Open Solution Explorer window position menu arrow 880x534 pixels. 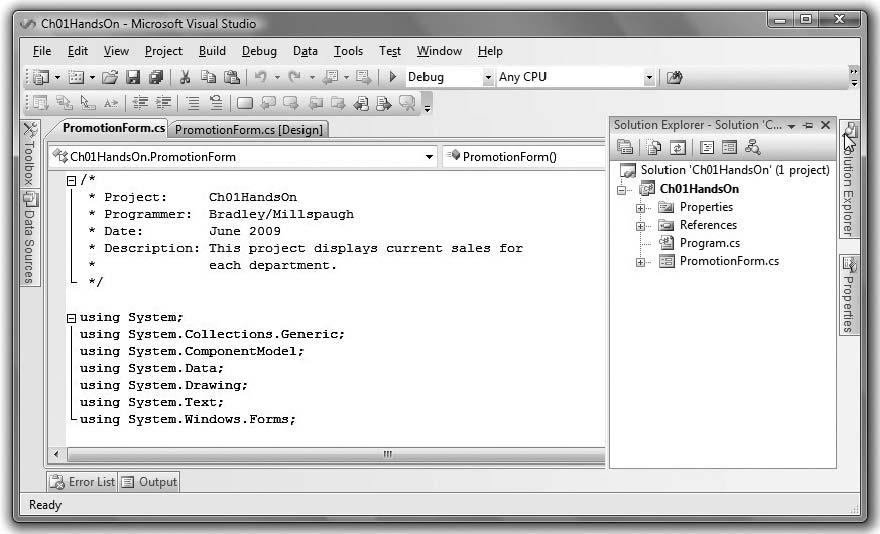[791, 126]
